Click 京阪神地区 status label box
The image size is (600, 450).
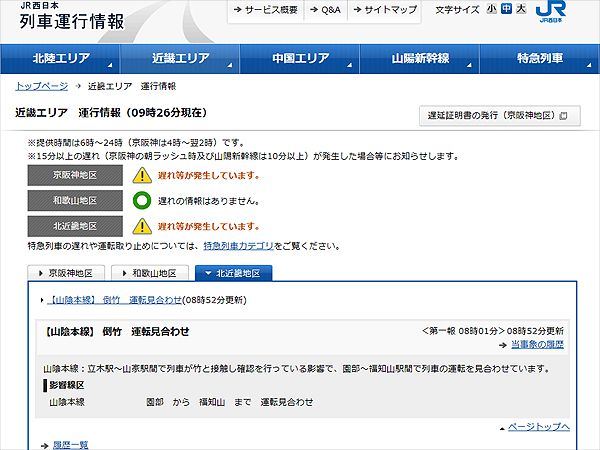point(75,175)
